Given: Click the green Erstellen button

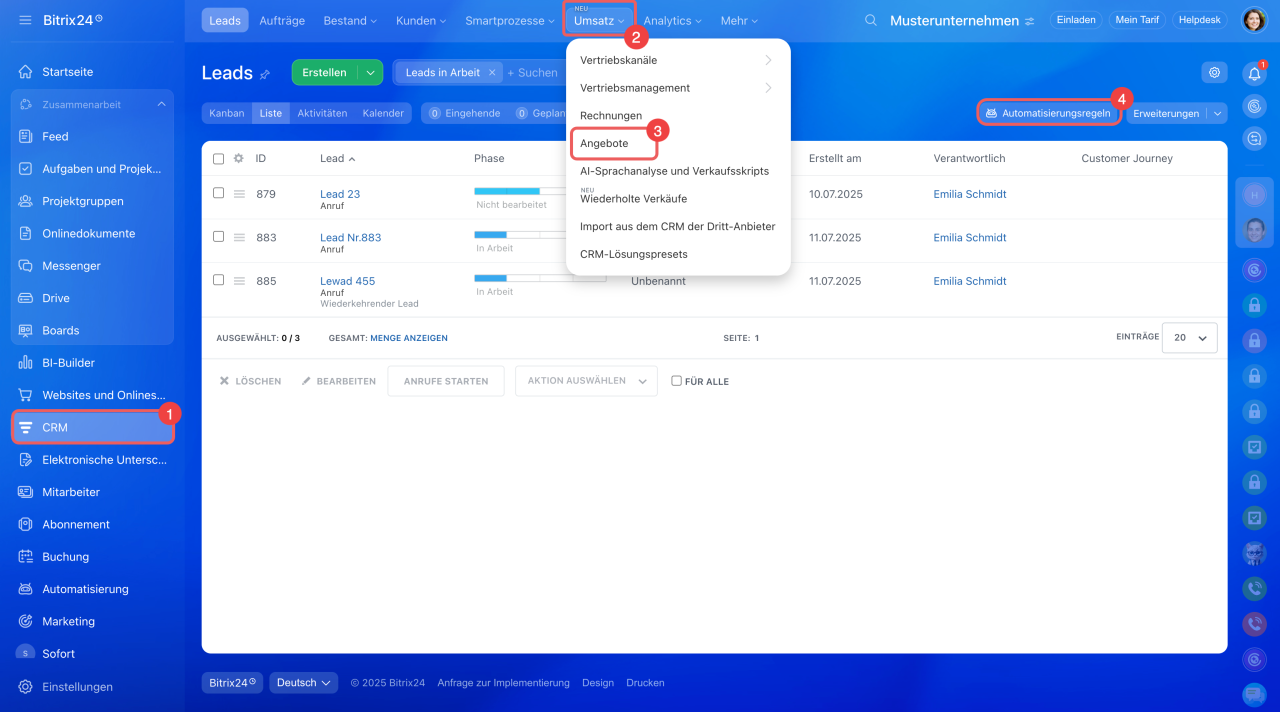Looking at the screenshot, I should 325,72.
